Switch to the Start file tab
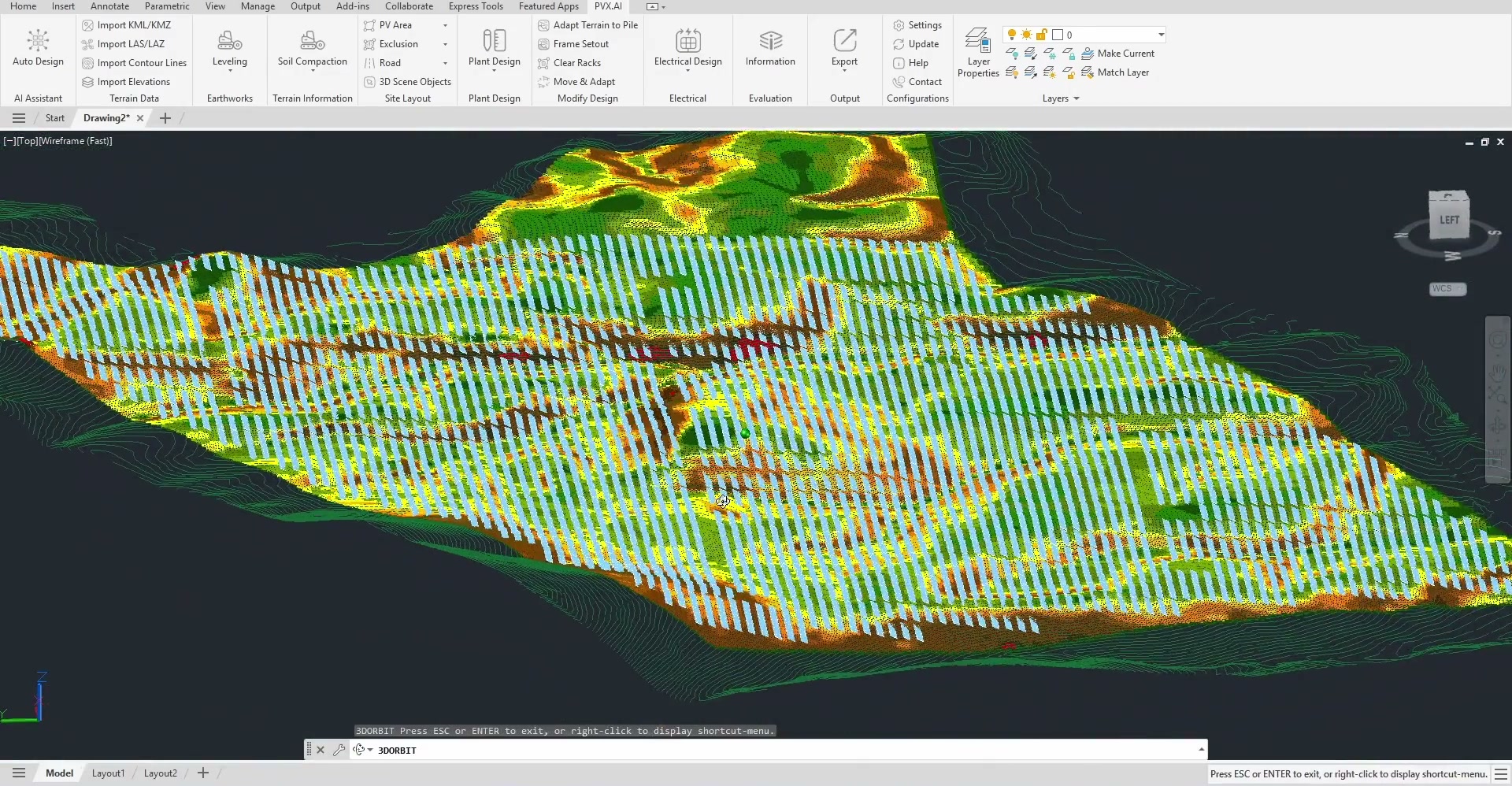 point(54,118)
